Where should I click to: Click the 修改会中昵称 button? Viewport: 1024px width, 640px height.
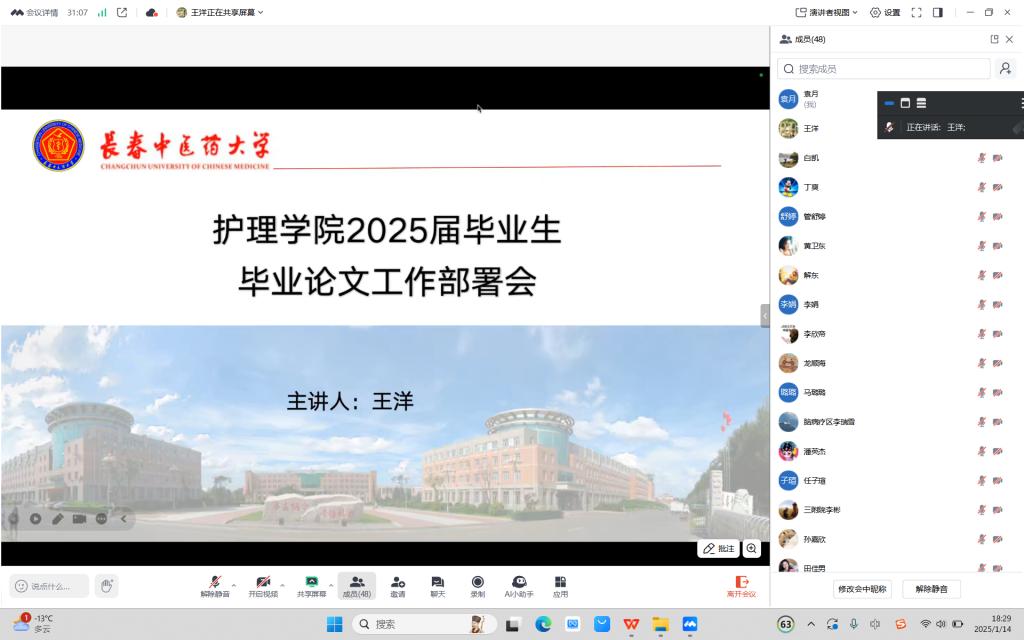[x=862, y=589]
